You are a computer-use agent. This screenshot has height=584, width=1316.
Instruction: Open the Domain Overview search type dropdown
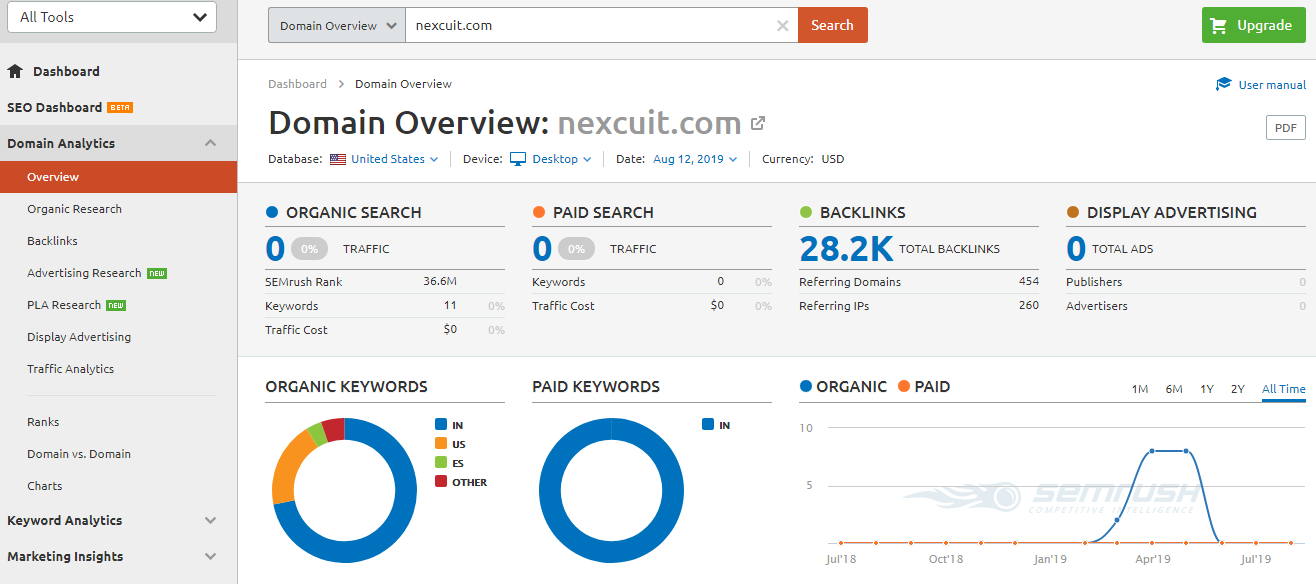tap(337, 25)
